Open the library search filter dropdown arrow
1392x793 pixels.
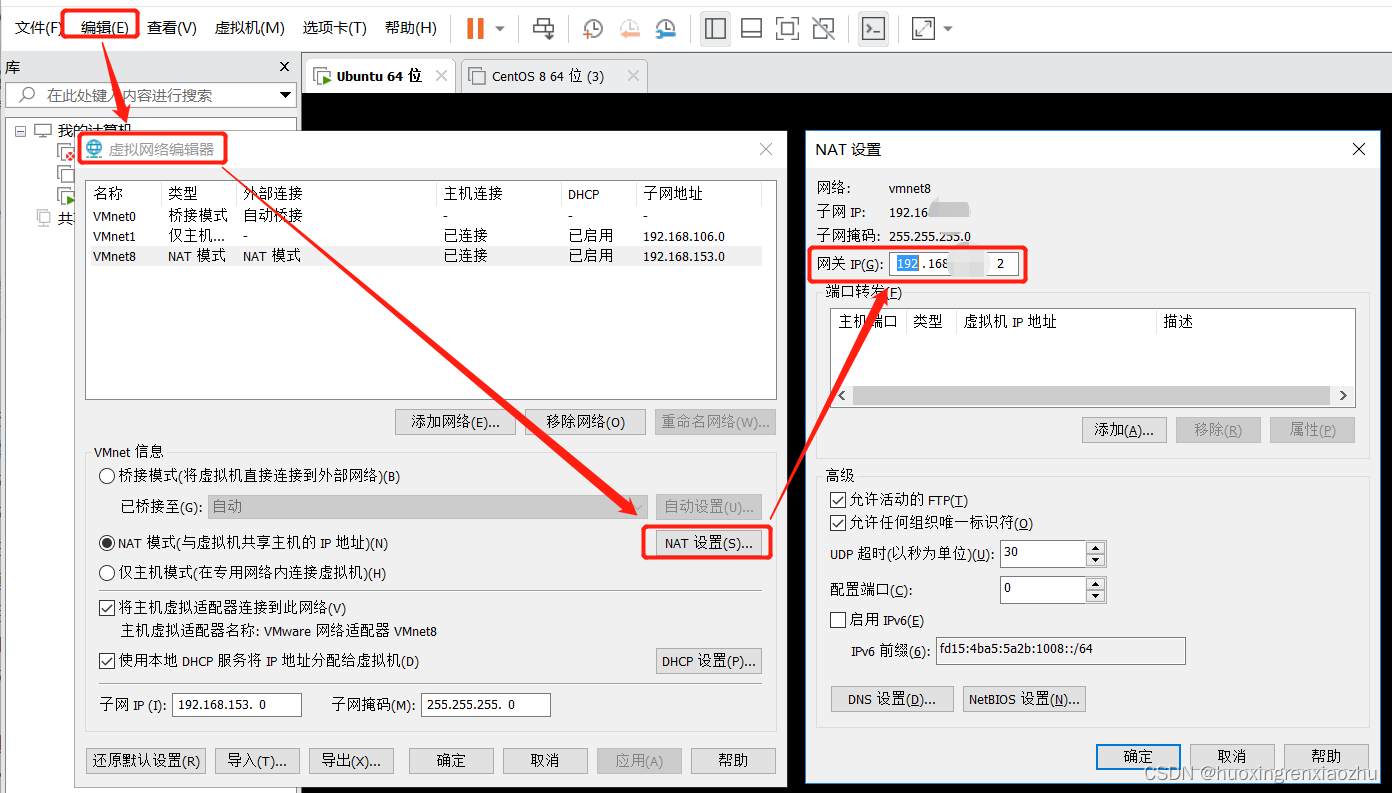coord(285,95)
